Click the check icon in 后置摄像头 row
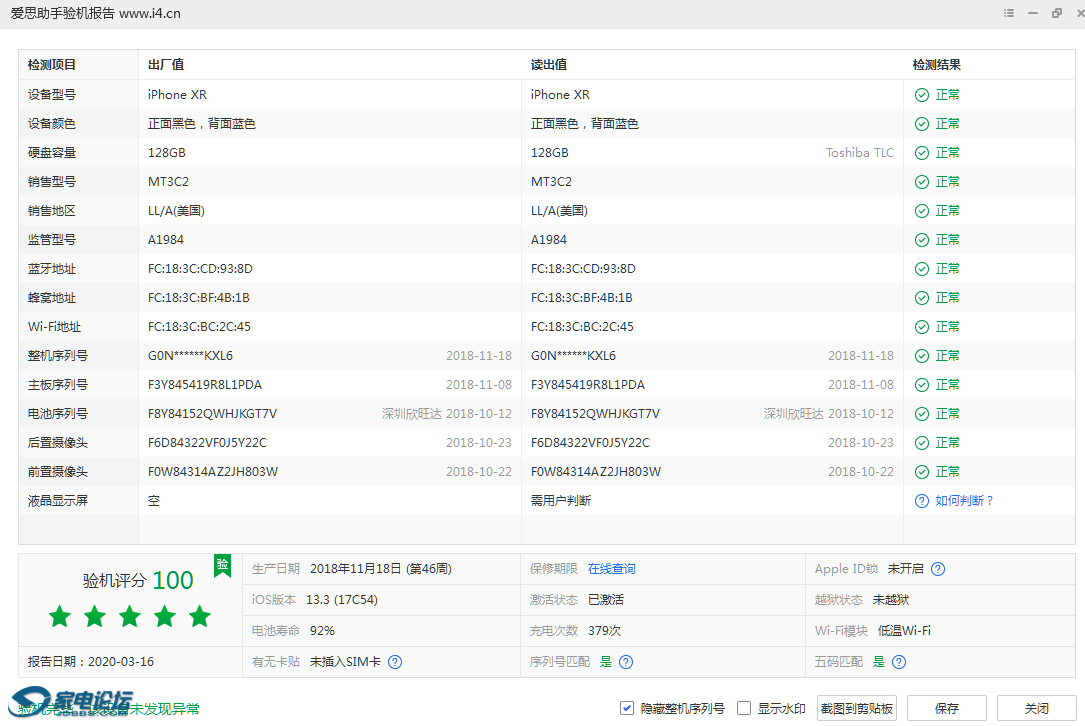Image resolution: width=1085 pixels, height=726 pixels. pos(922,443)
